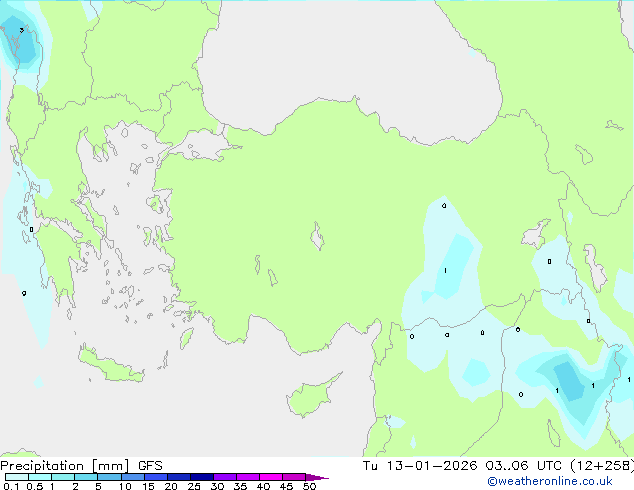Click the 'Precipitation [mm]' title text
This screenshot has width=634, height=490.
tap(65, 466)
